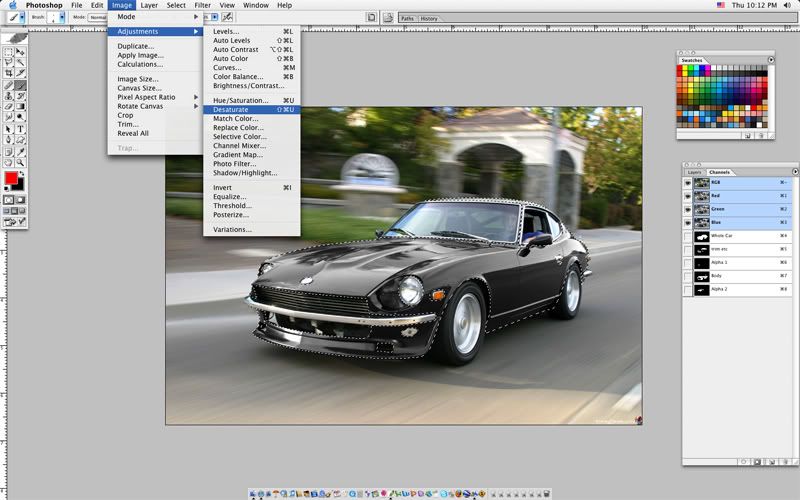
Task: Select the Move tool
Action: pos(21,51)
